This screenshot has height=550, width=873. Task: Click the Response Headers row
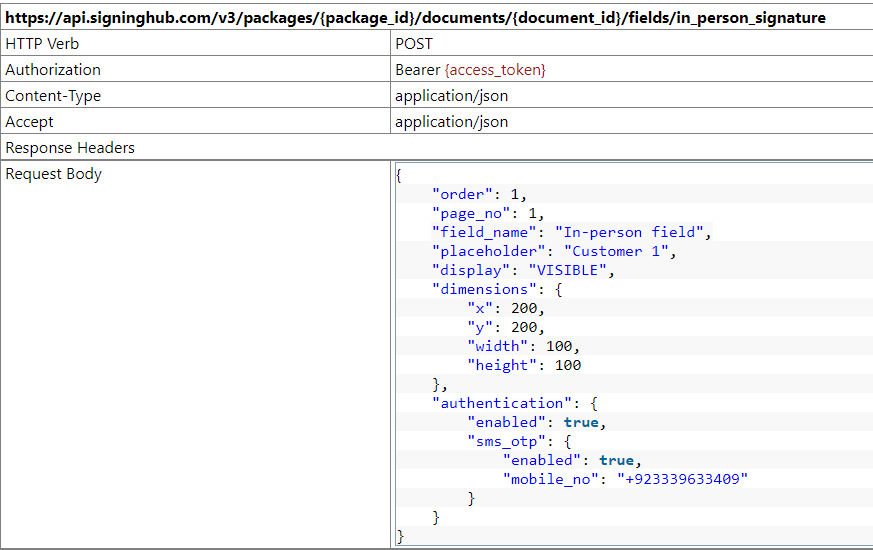[70, 148]
